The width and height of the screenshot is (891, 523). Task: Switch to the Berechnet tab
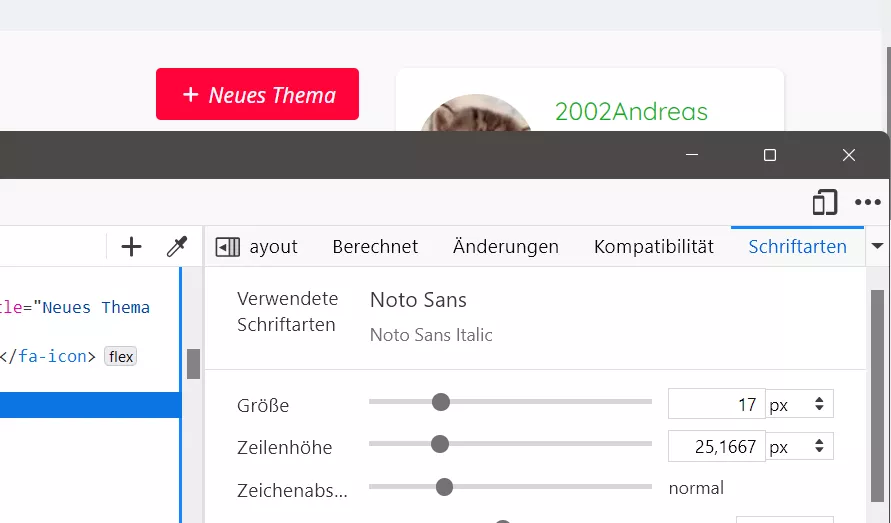[x=375, y=247]
